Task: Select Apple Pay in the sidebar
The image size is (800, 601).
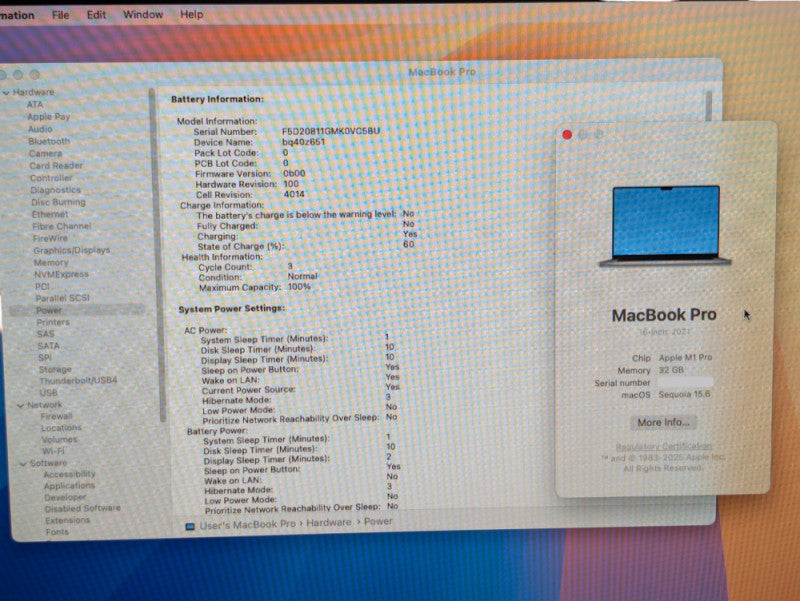Action: pyautogui.click(x=48, y=117)
